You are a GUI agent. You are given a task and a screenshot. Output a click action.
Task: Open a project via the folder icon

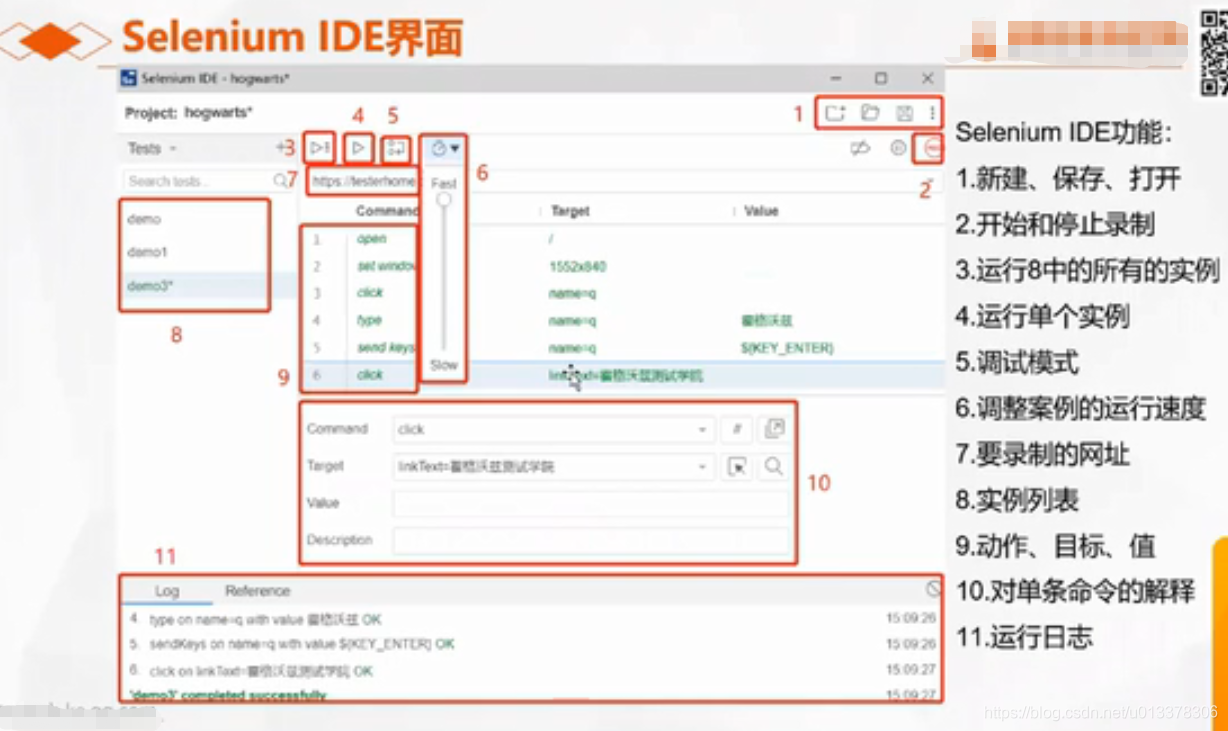870,113
